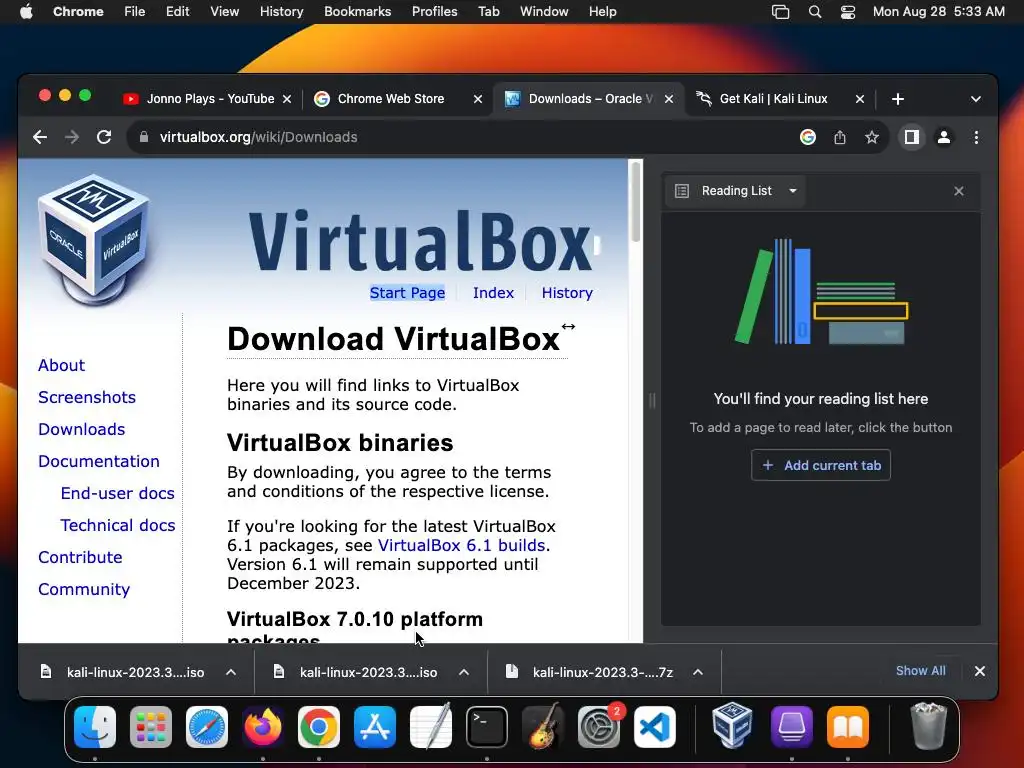Image resolution: width=1024 pixels, height=768 pixels.
Task: Close the Chrome Web Store tab
Action: pos(478,99)
